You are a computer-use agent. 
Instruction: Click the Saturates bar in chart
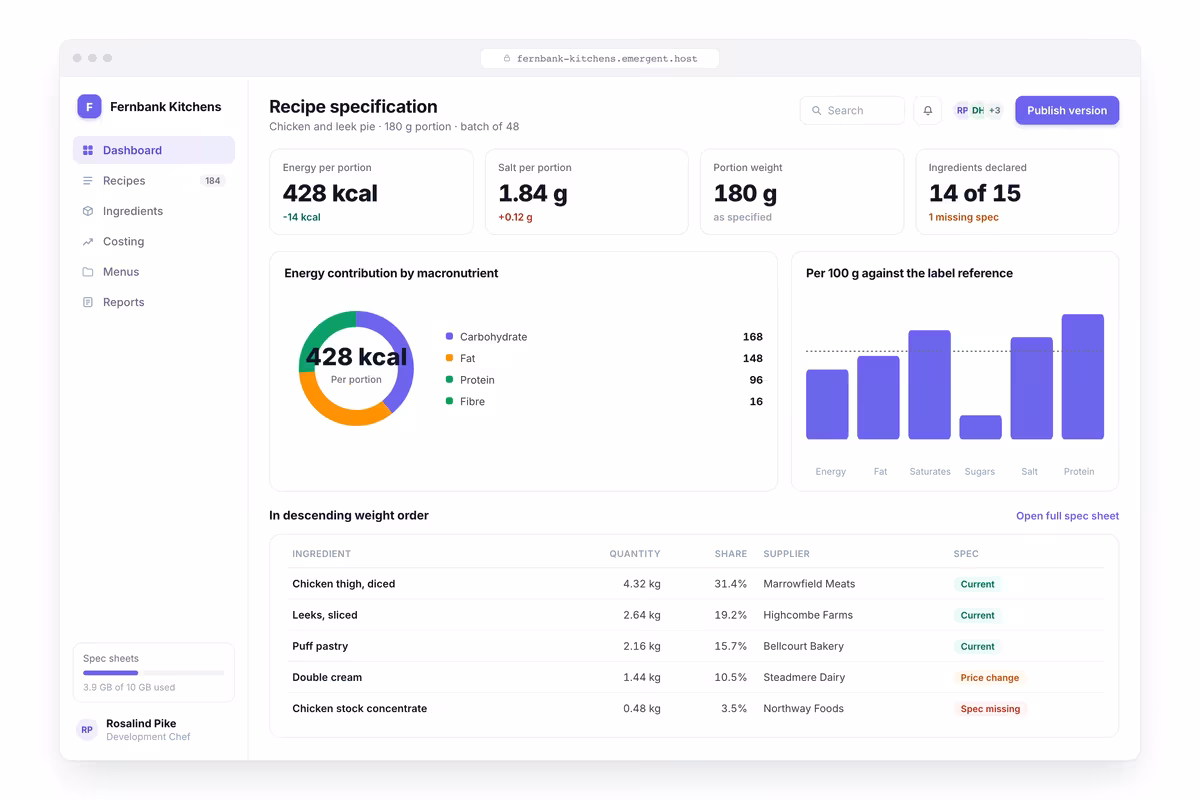tap(929, 385)
